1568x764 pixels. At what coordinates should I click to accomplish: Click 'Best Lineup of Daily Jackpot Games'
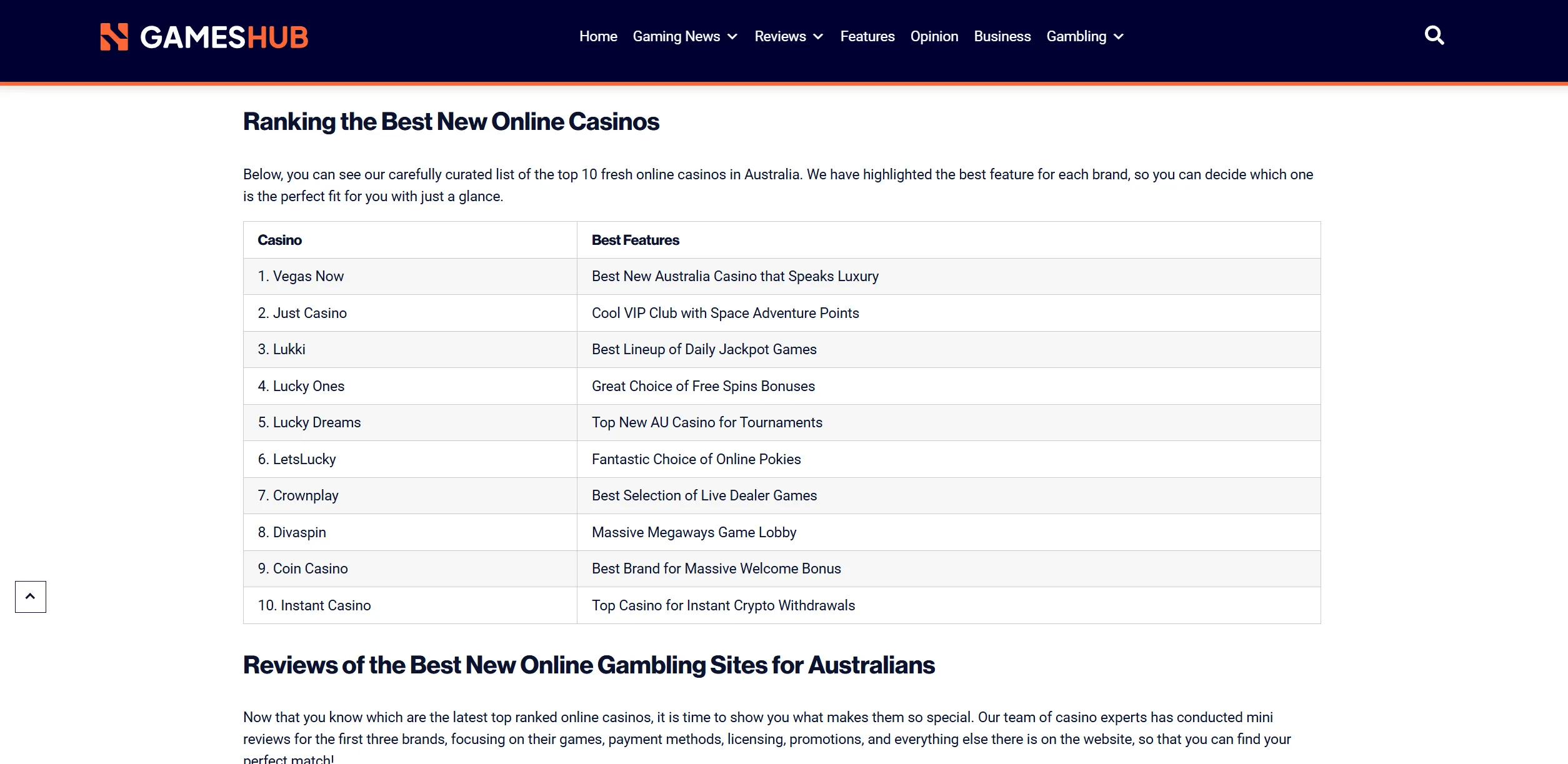tap(704, 349)
